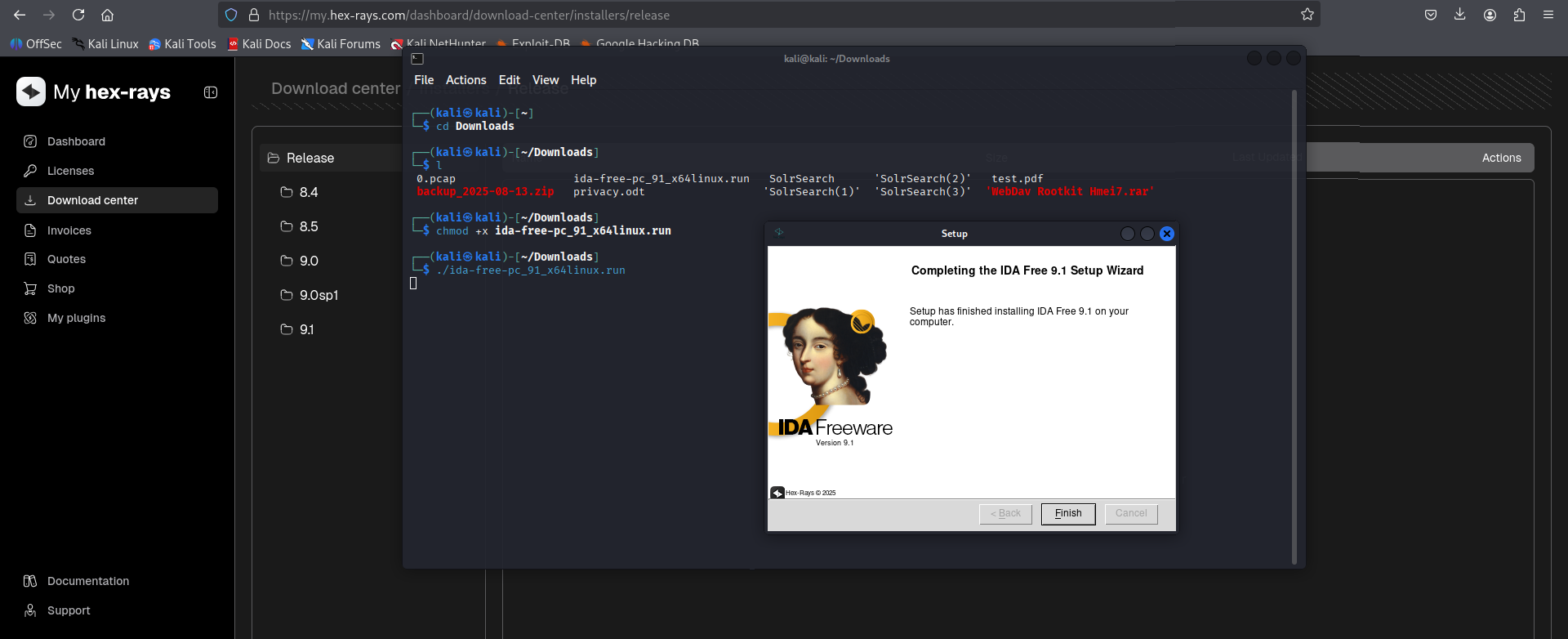Click the Actions column header
This screenshot has width=1568, height=639.
pos(1501,158)
